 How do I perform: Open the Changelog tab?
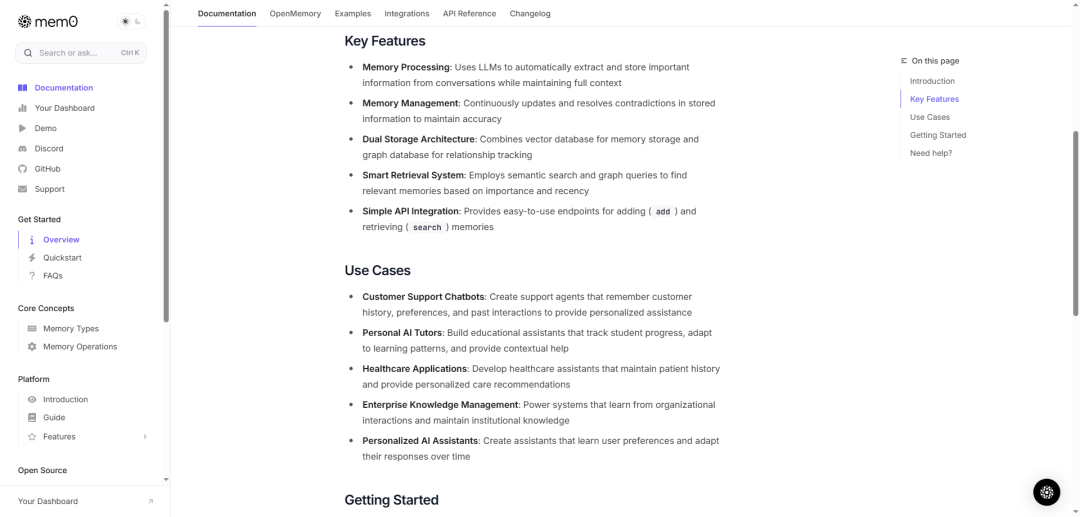pos(530,14)
